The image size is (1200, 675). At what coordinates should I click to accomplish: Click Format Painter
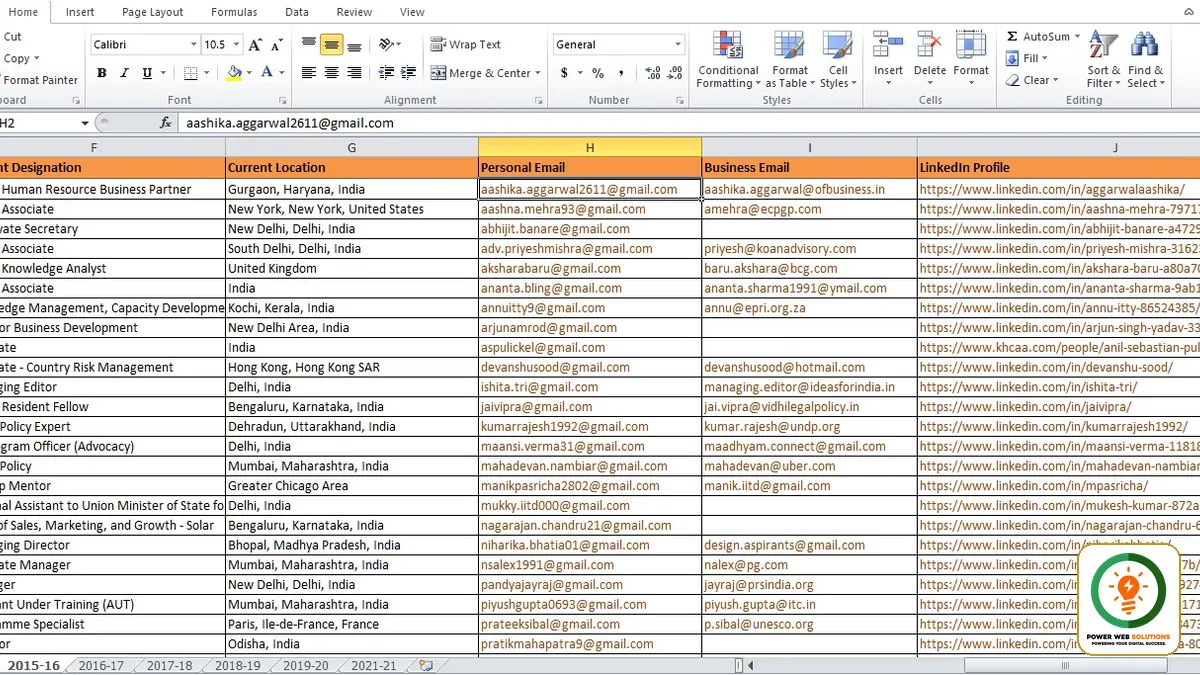point(40,80)
